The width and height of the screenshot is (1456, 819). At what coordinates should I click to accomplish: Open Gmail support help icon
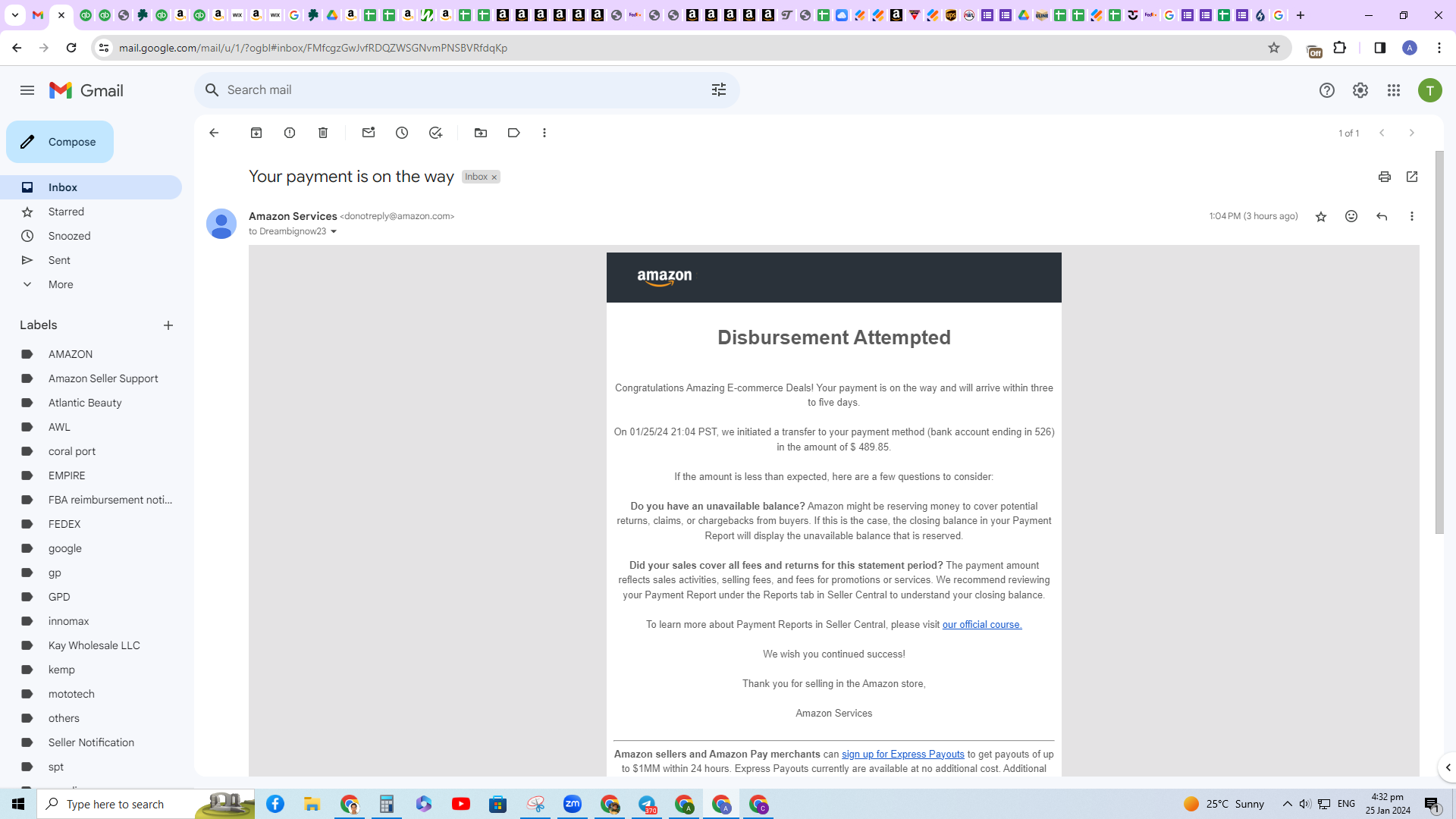1327,90
